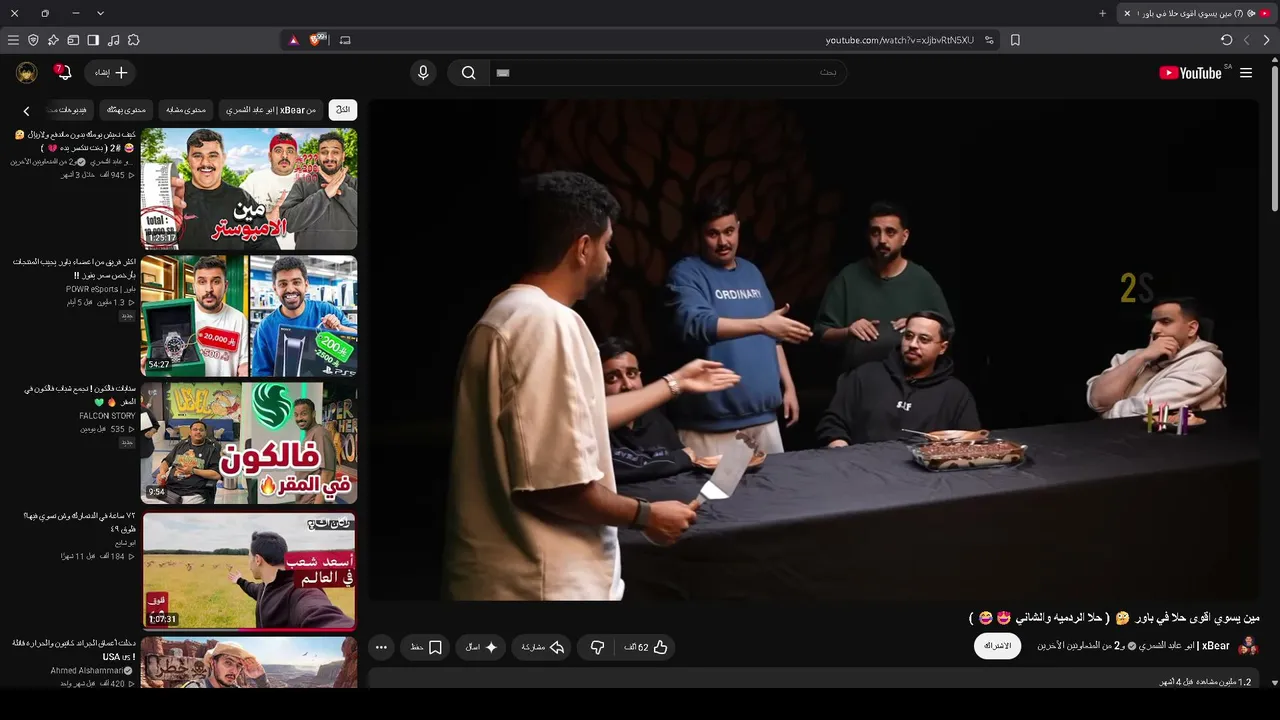1280x720 pixels.
Task: Click the اسأل sparkle Ask button
Action: [x=481, y=647]
